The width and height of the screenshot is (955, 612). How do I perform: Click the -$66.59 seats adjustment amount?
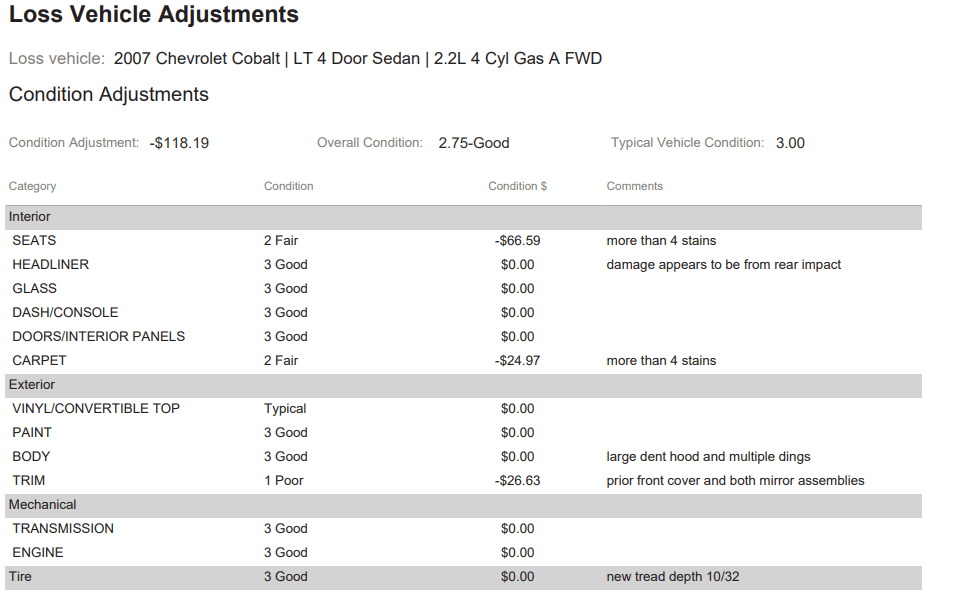(x=517, y=241)
